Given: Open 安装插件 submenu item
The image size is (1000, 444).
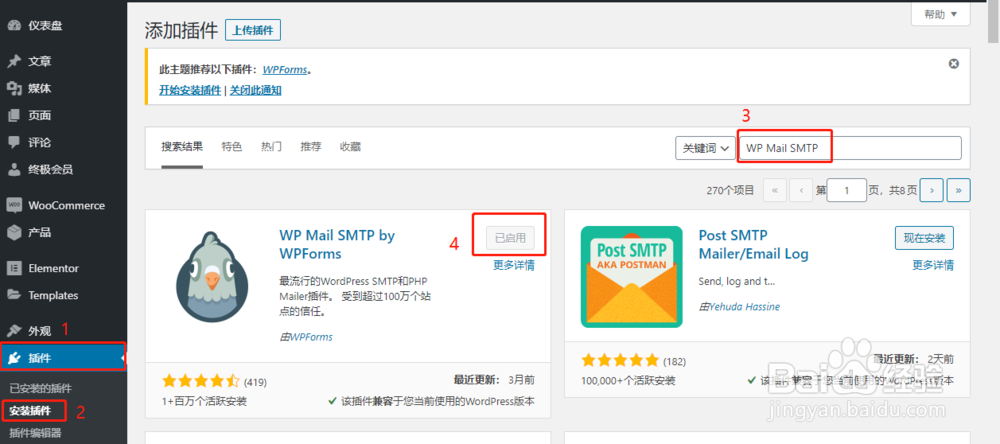Looking at the screenshot, I should tap(30, 410).
